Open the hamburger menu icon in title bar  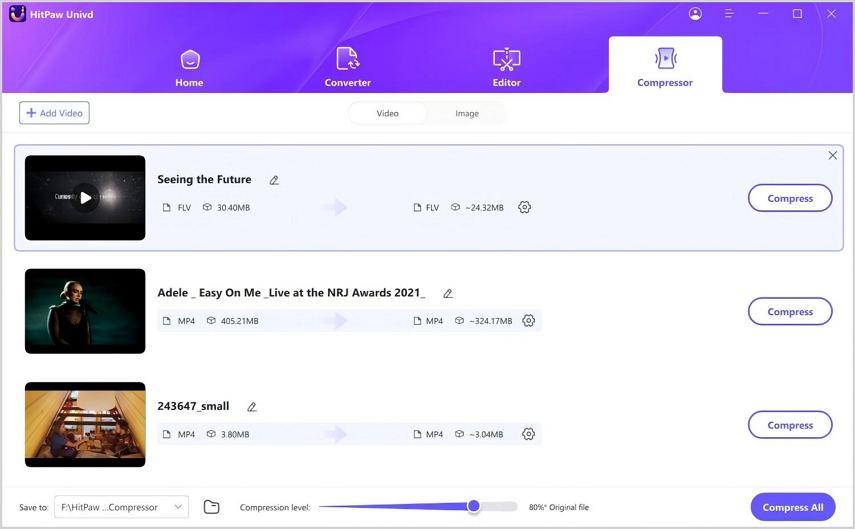729,14
